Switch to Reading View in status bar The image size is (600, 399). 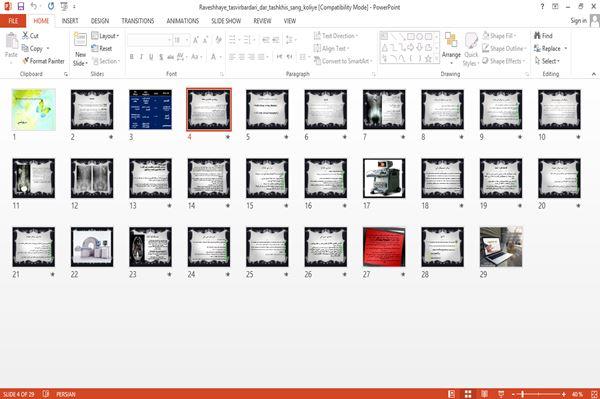484,394
